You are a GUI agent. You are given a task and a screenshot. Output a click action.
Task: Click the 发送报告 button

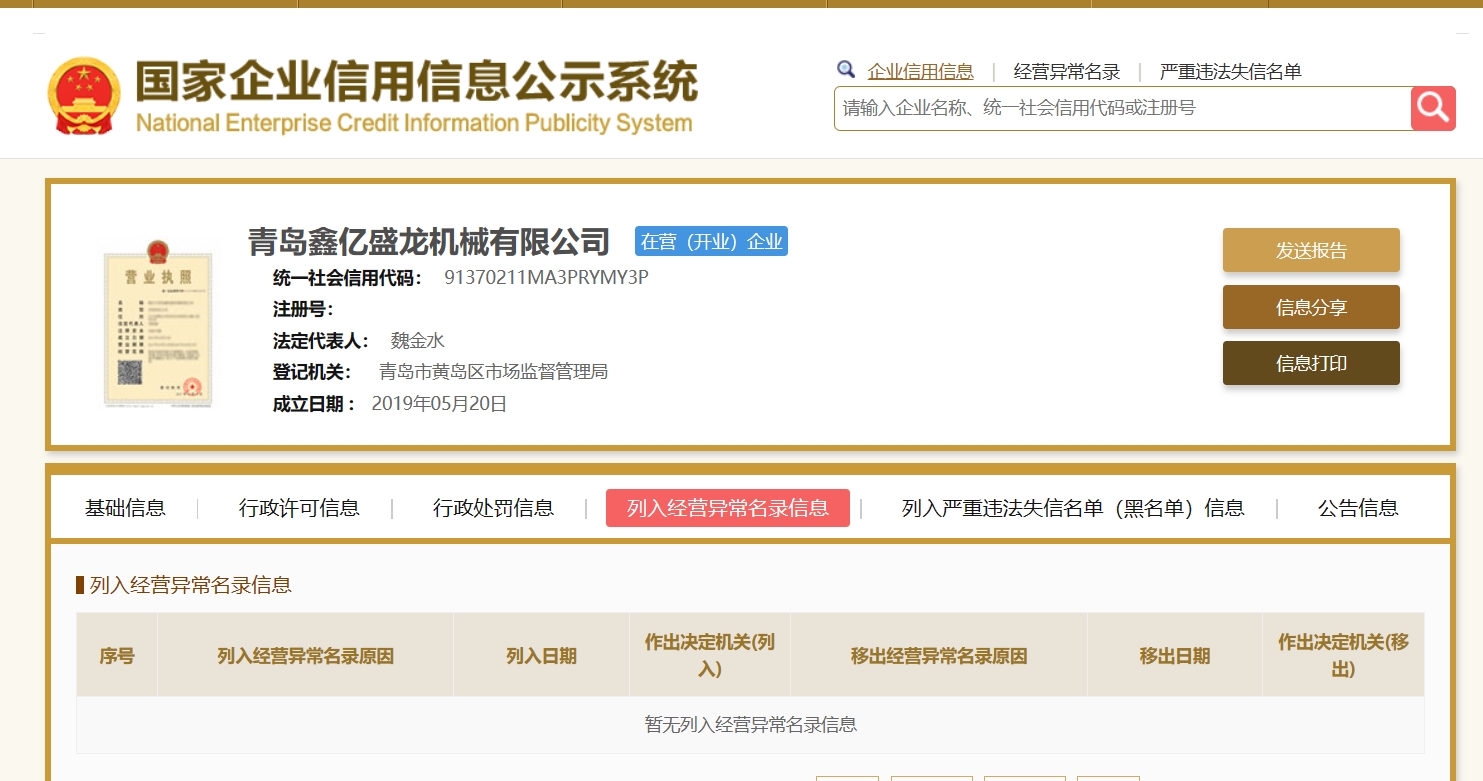1311,250
